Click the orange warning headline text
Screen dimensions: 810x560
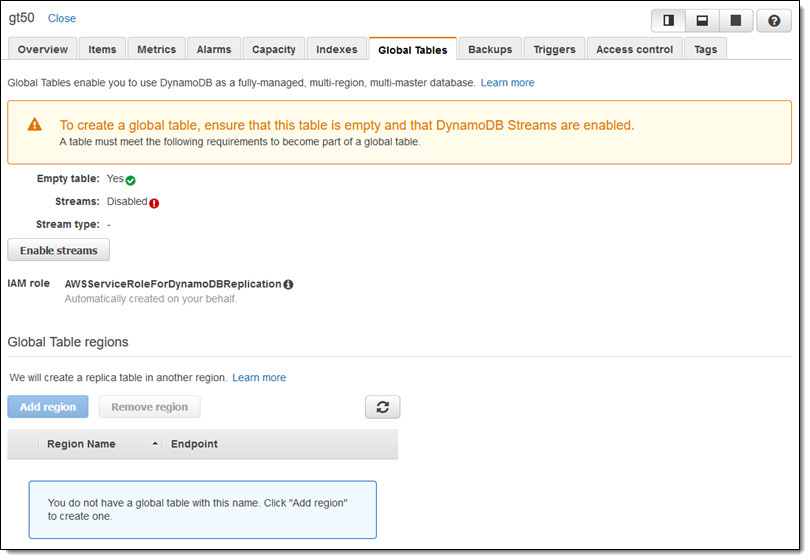(x=347, y=126)
